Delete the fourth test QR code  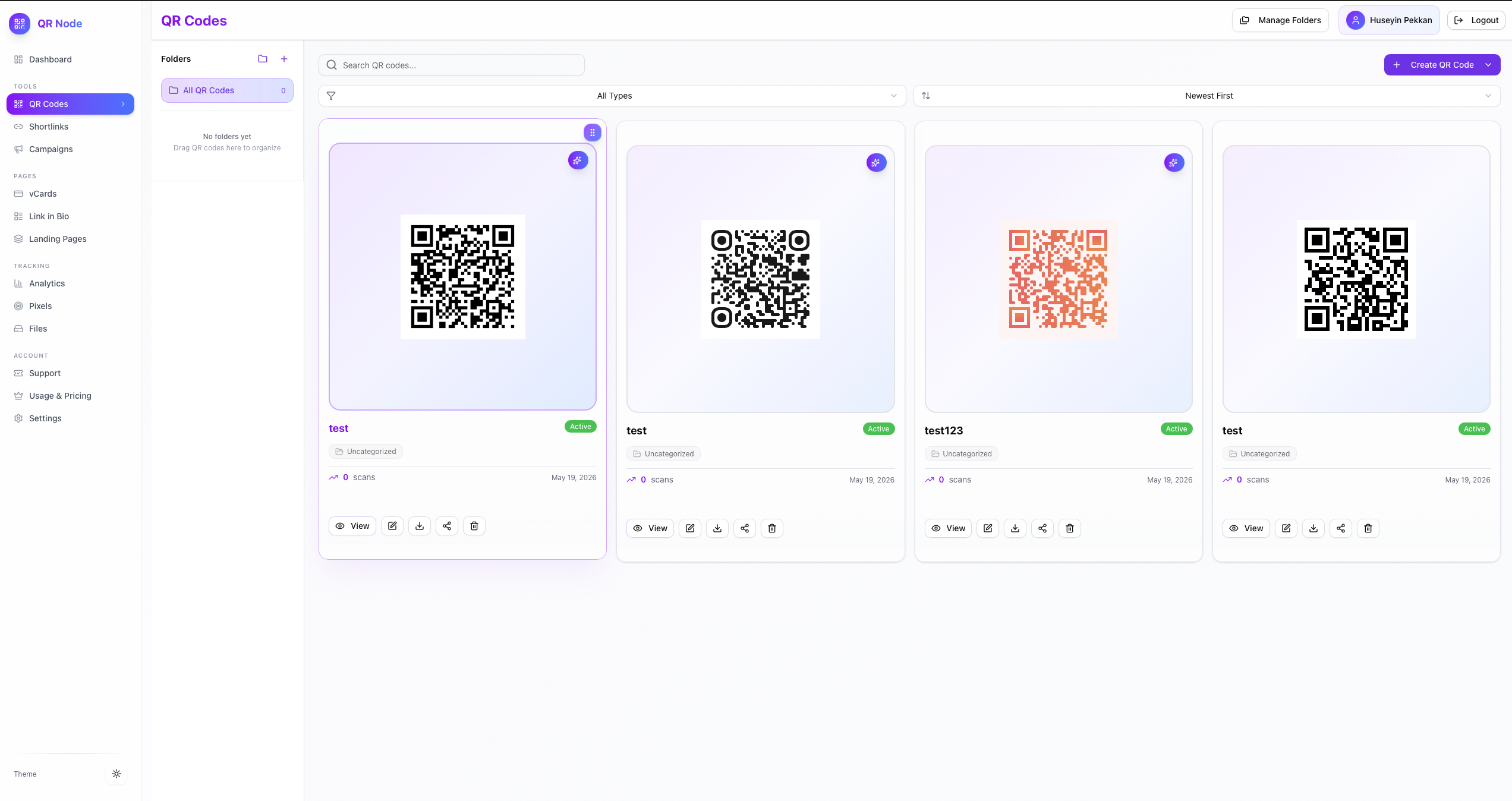(1368, 528)
